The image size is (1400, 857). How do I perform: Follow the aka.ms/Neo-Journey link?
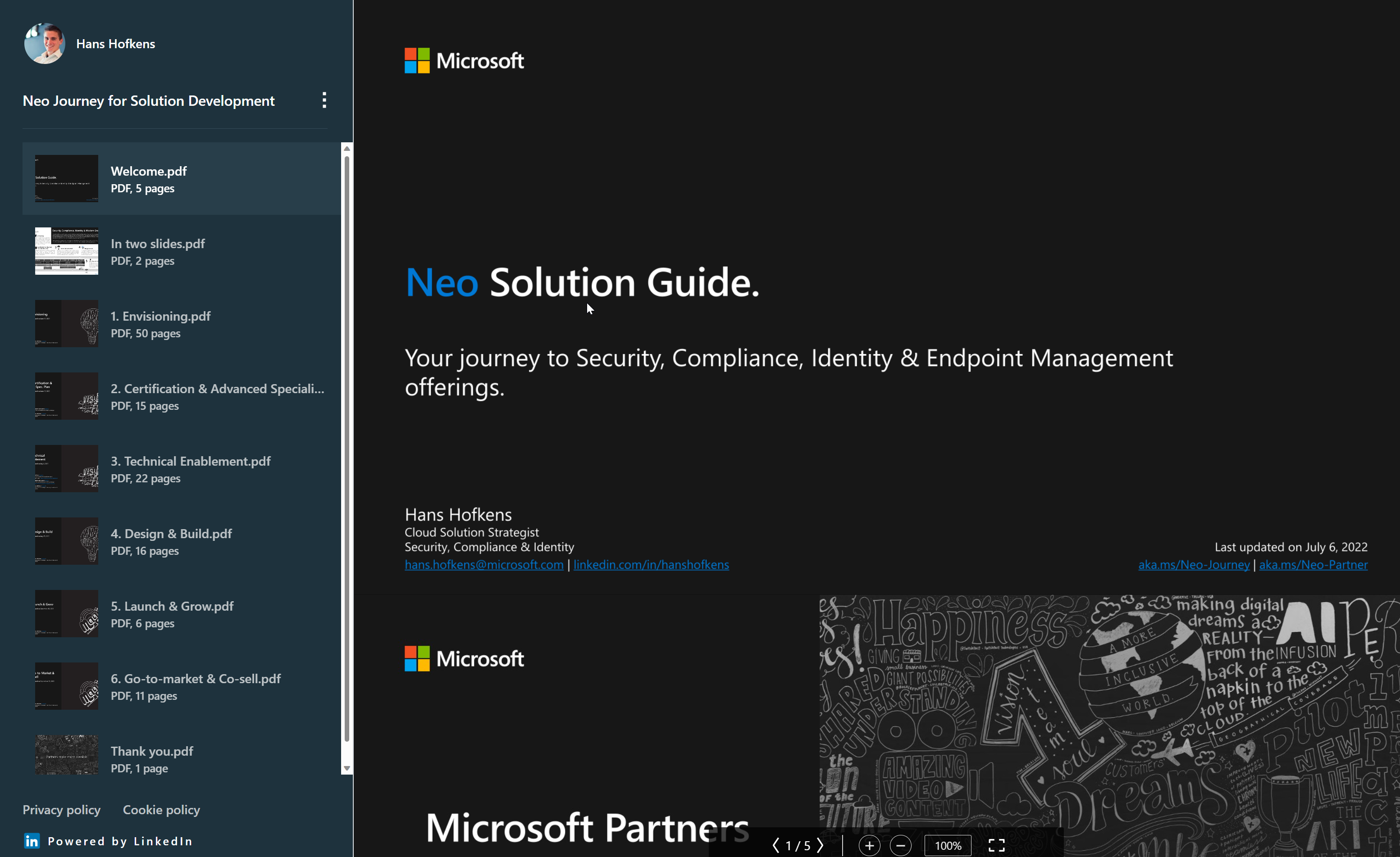click(1194, 565)
